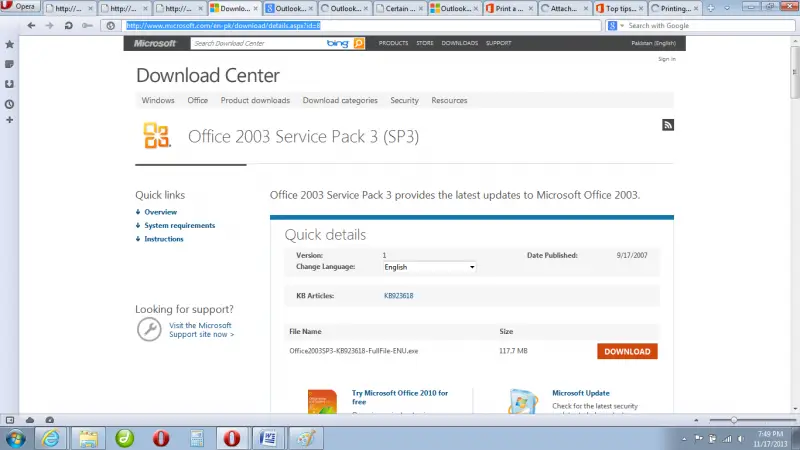Viewport: 800px width, 450px height.
Task: Click Action Center flag in tray
Action: pos(698,439)
